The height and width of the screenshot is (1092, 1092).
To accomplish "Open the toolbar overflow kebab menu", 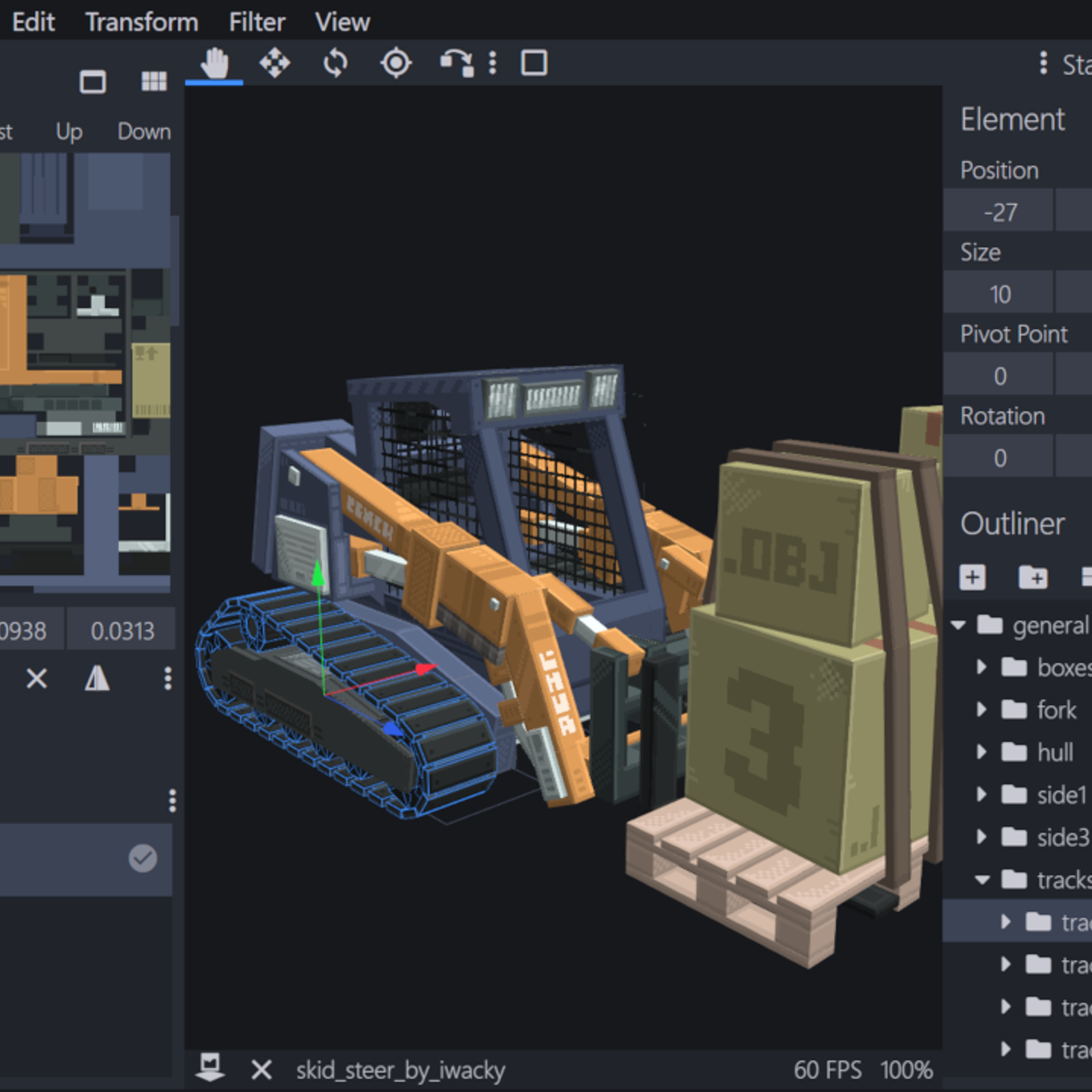I will pos(493,62).
